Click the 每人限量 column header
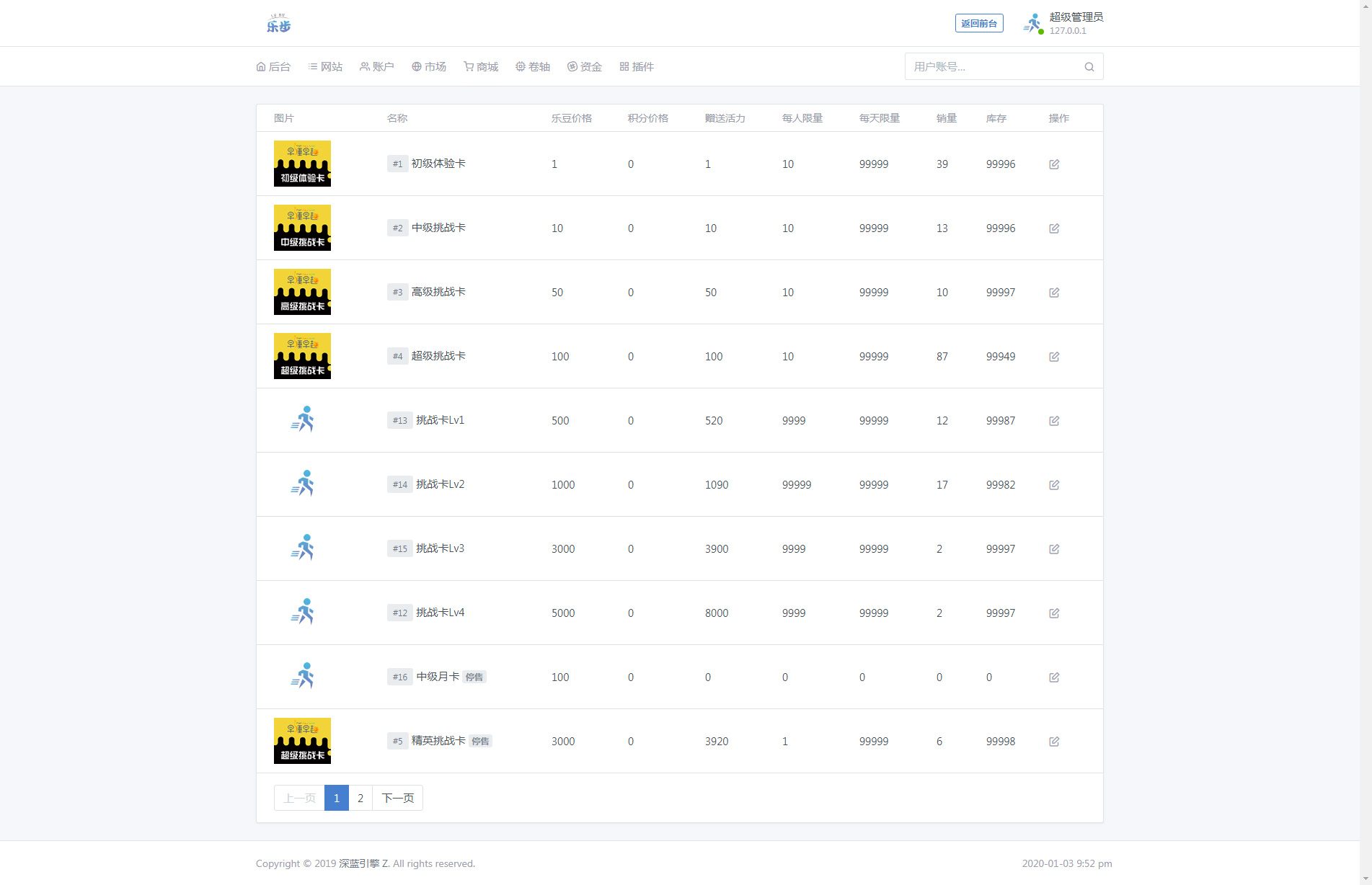 [x=802, y=118]
